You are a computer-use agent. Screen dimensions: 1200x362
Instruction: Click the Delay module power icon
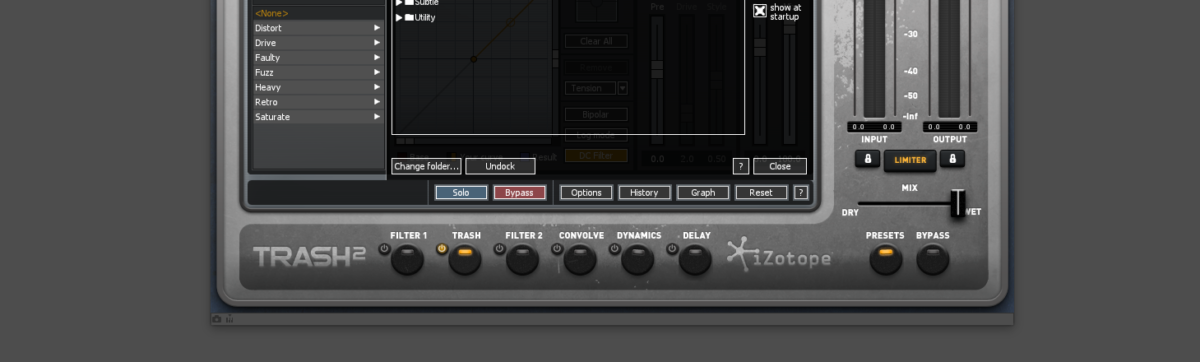[x=673, y=248]
